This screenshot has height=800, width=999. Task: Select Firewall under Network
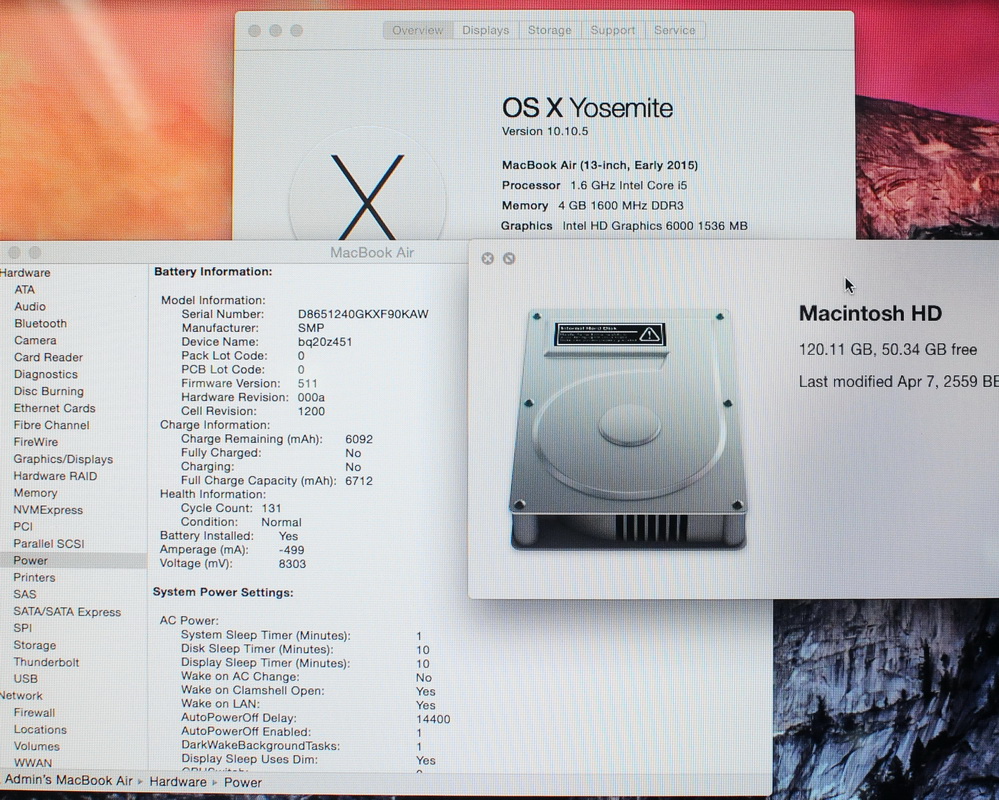click(x=34, y=713)
